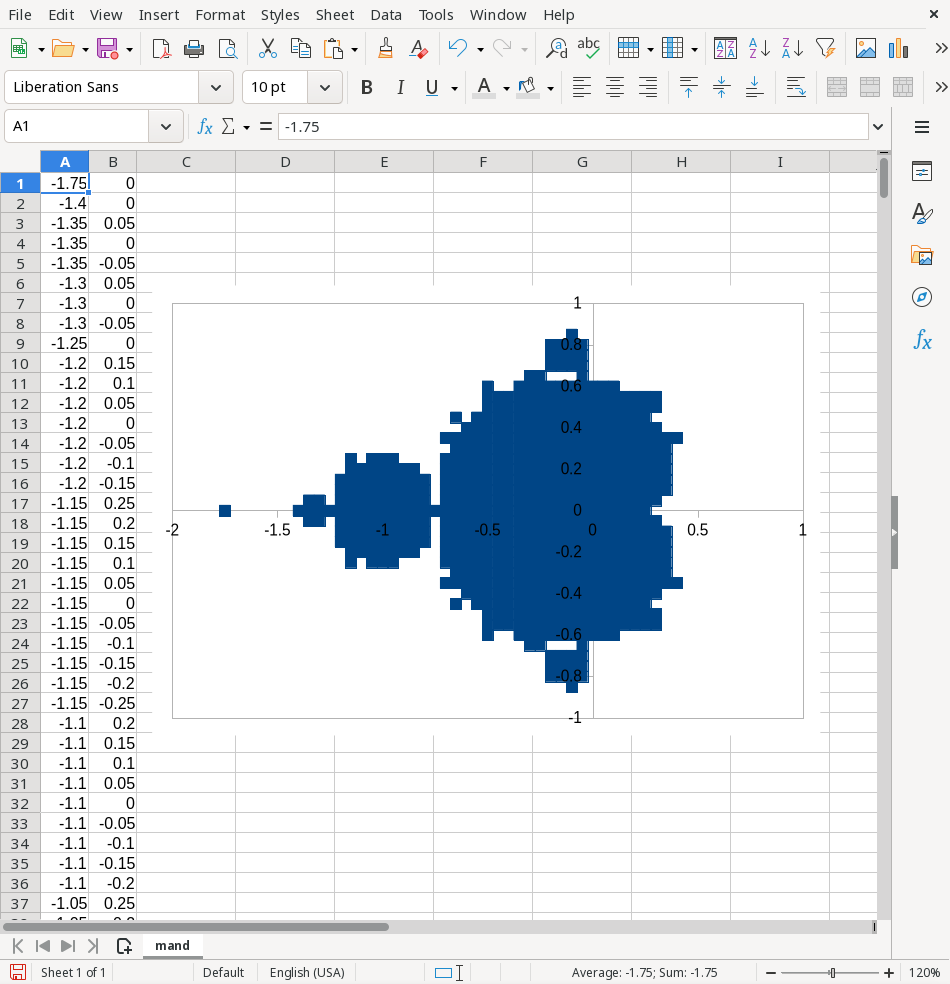Screen dimensions: 950x984
Task: Open the Insert menu
Action: (x=159, y=15)
